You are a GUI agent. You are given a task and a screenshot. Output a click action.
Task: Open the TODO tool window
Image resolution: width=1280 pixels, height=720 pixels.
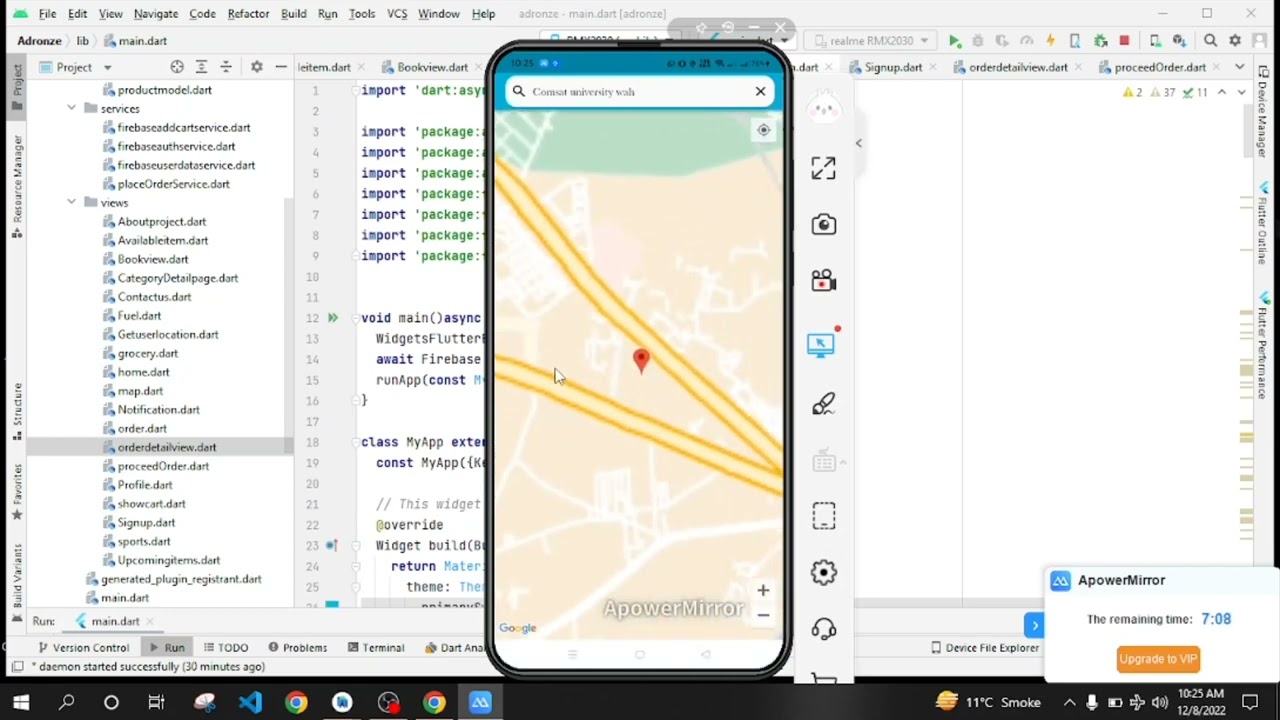tap(225, 648)
